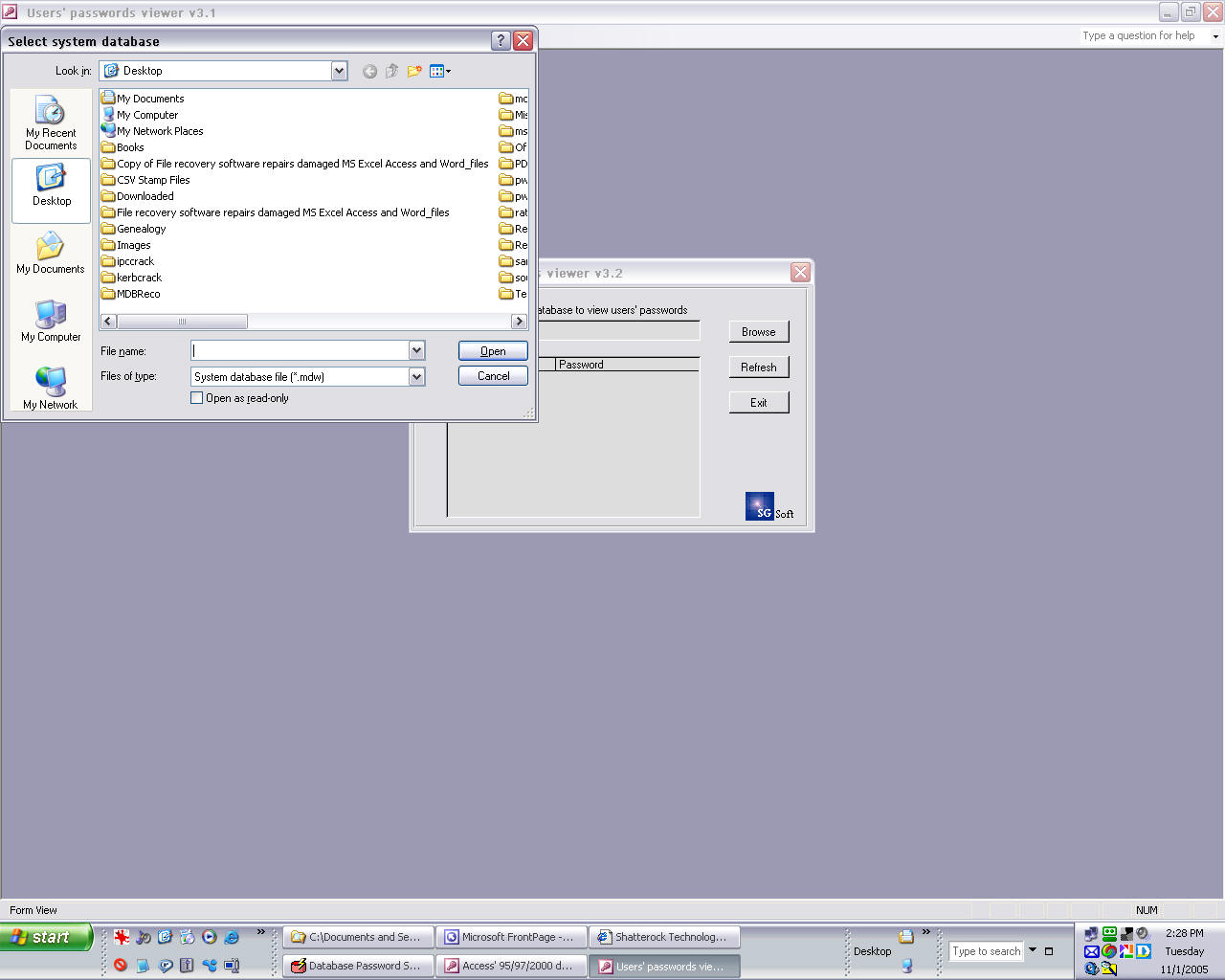
Task: Expand the Look in dropdown
Action: pyautogui.click(x=339, y=71)
